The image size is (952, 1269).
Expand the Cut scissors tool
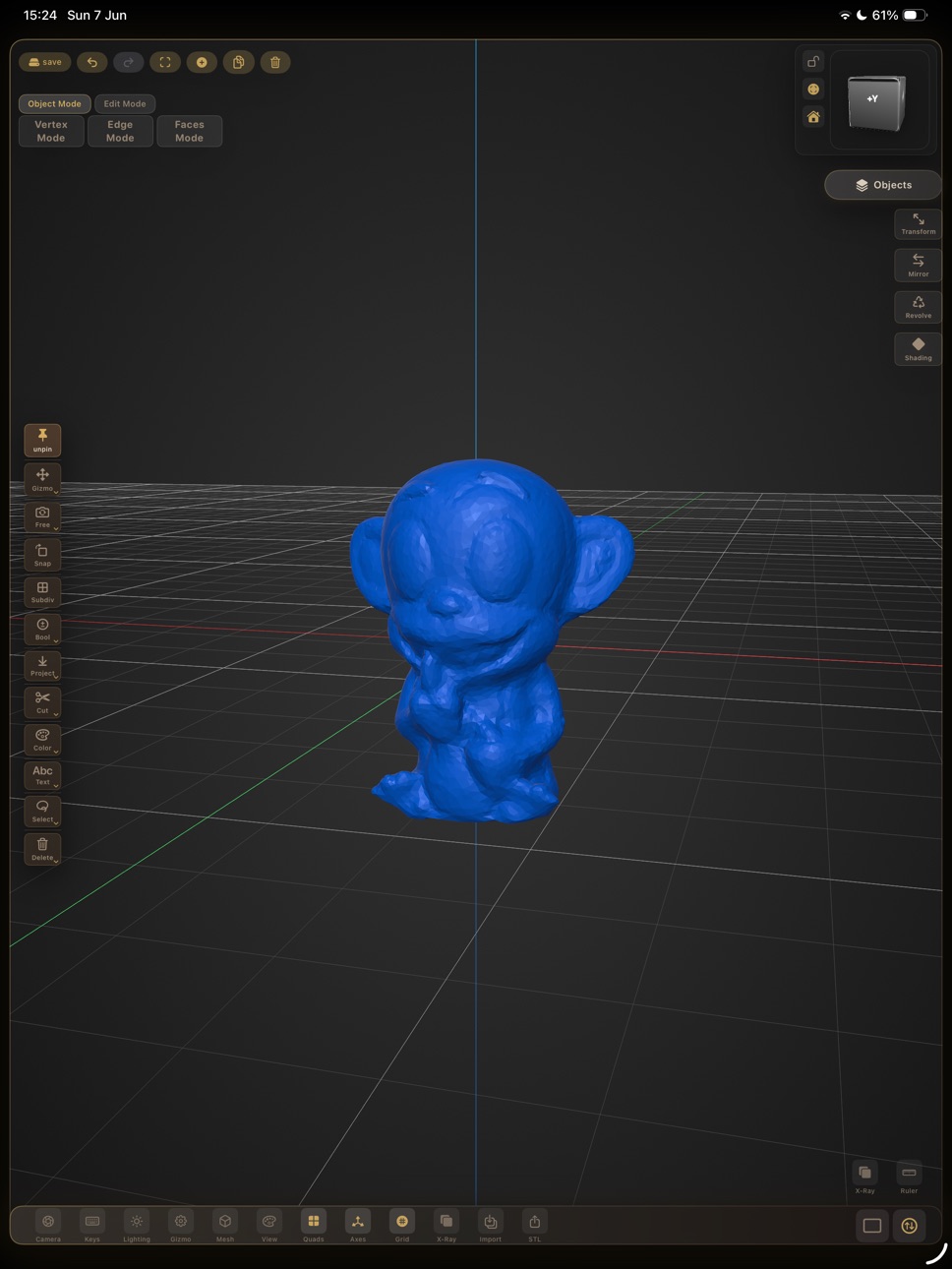(42, 702)
